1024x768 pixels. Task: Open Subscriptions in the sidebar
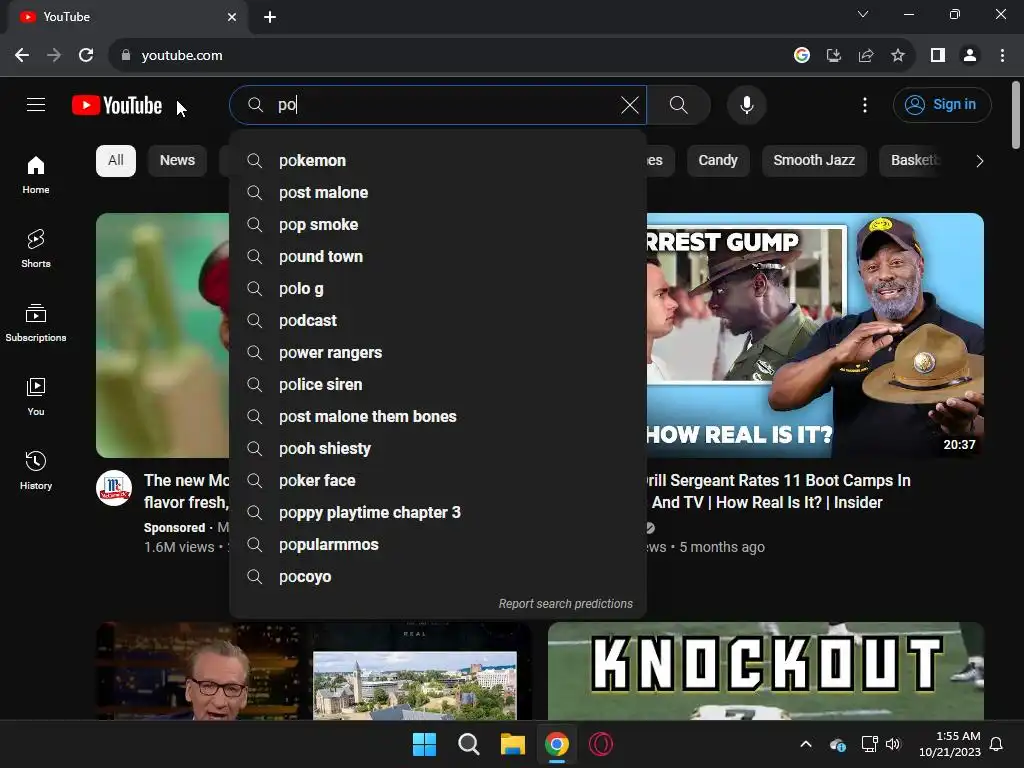(36, 323)
